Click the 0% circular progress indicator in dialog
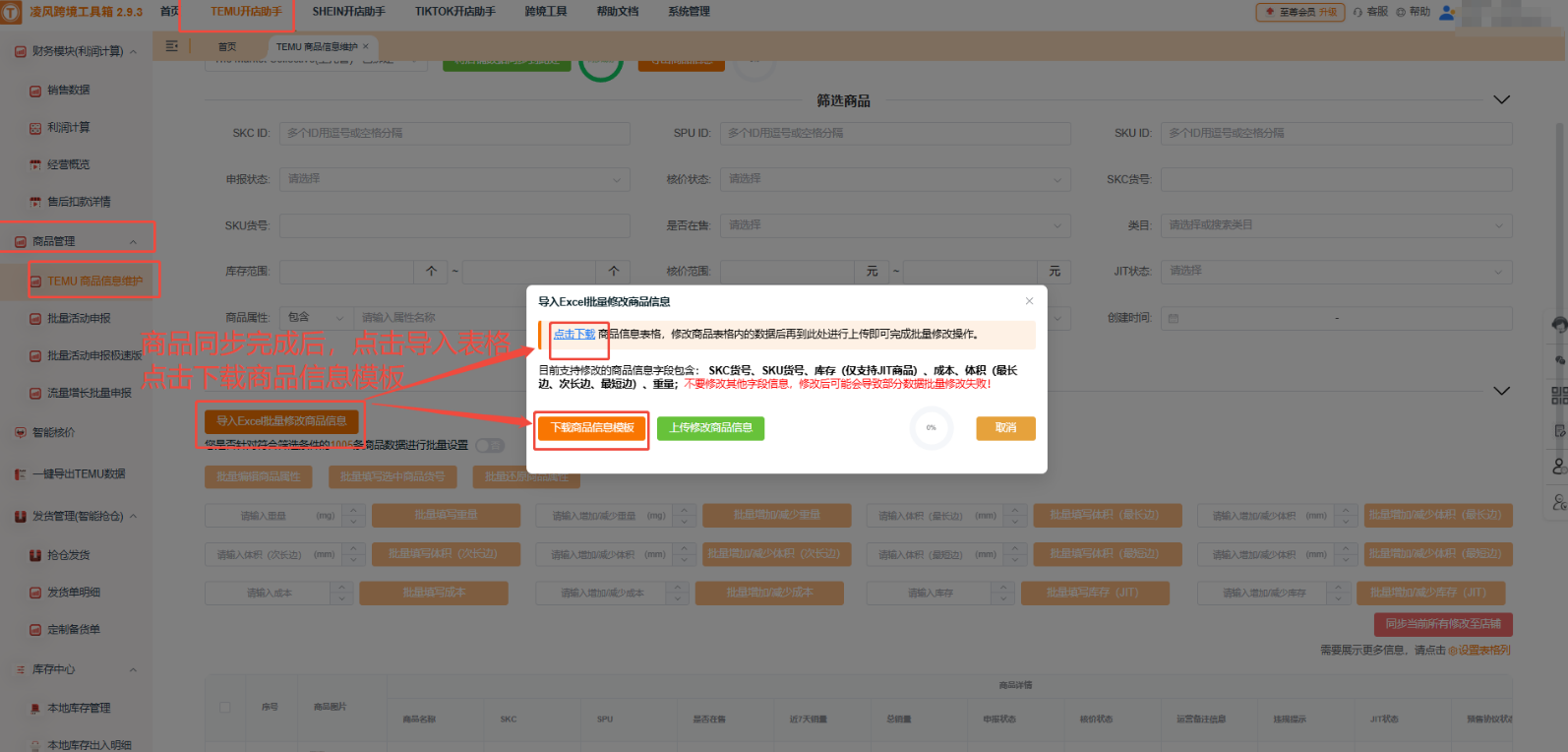This screenshot has height=752, width=1568. [931, 428]
